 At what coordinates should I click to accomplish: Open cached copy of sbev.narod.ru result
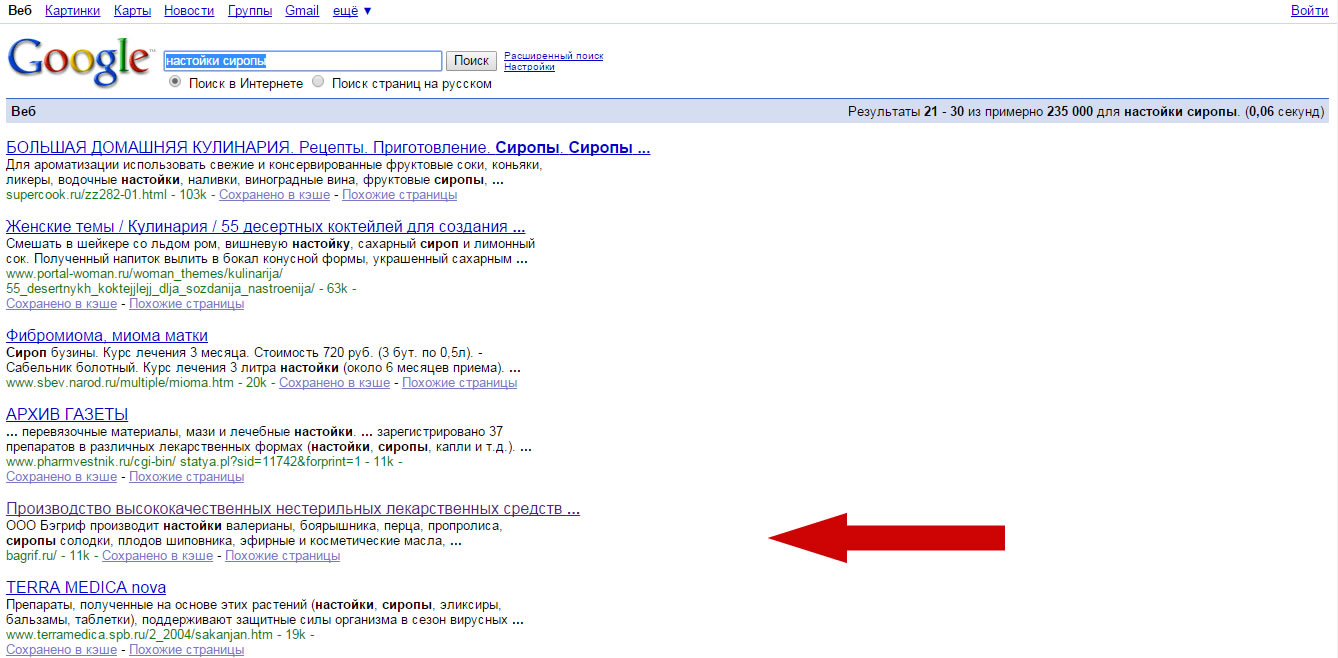pos(334,382)
